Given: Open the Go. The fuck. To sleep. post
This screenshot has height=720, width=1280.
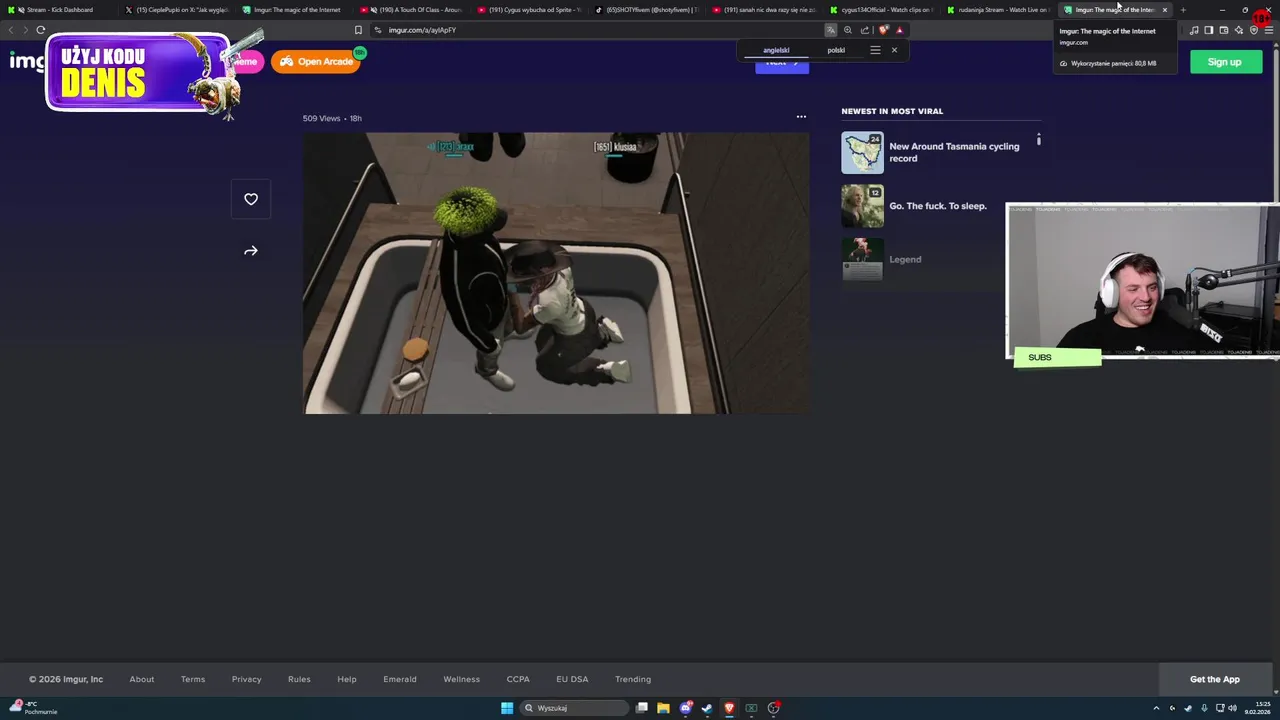Looking at the screenshot, I should coord(938,206).
